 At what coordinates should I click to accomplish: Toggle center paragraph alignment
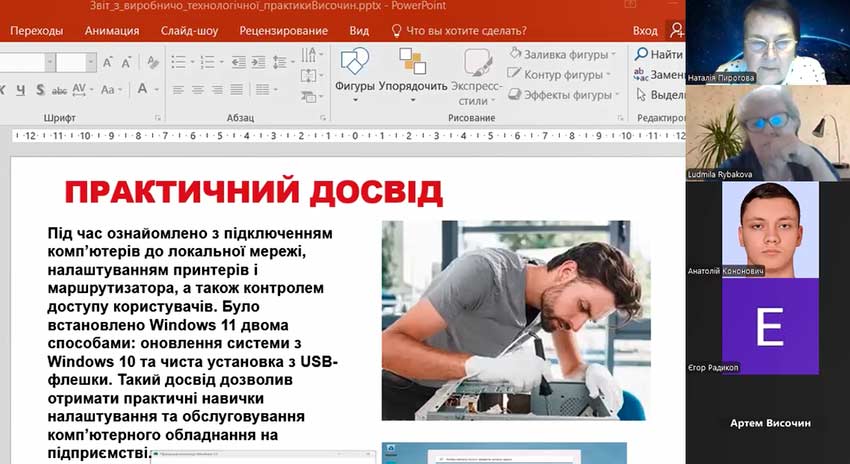(198, 90)
